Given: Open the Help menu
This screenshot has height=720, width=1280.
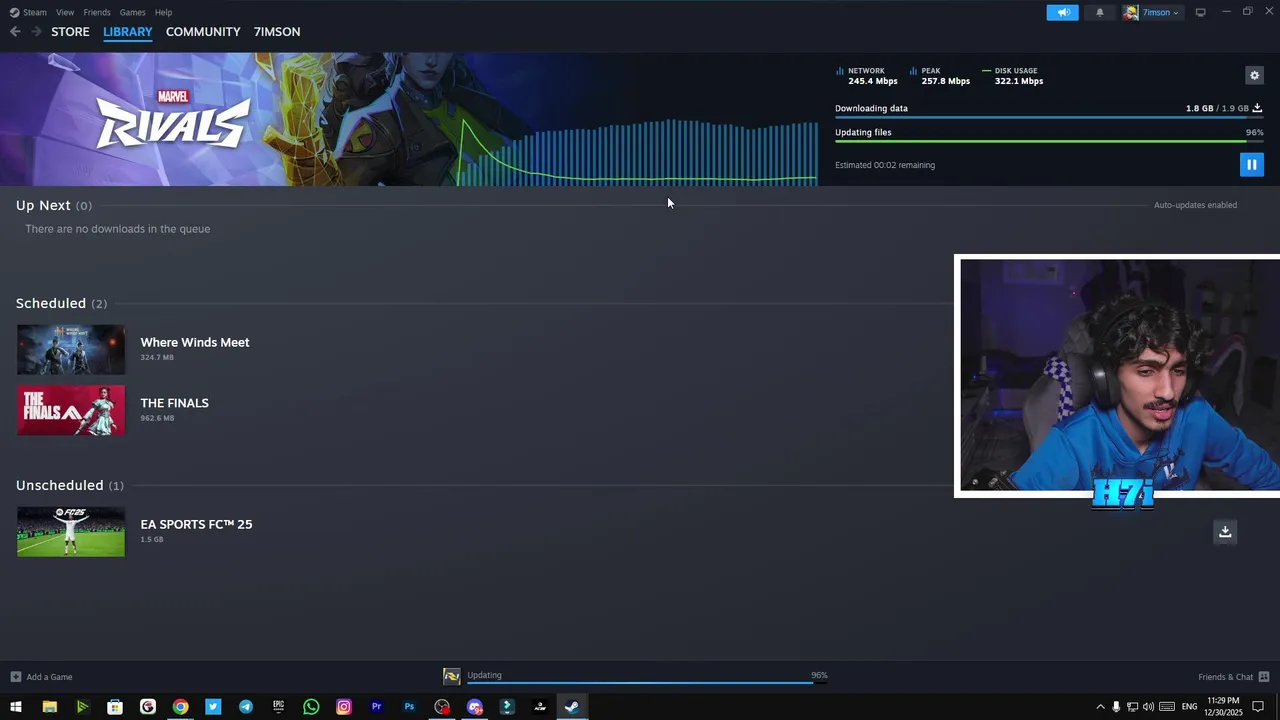Looking at the screenshot, I should click(163, 12).
